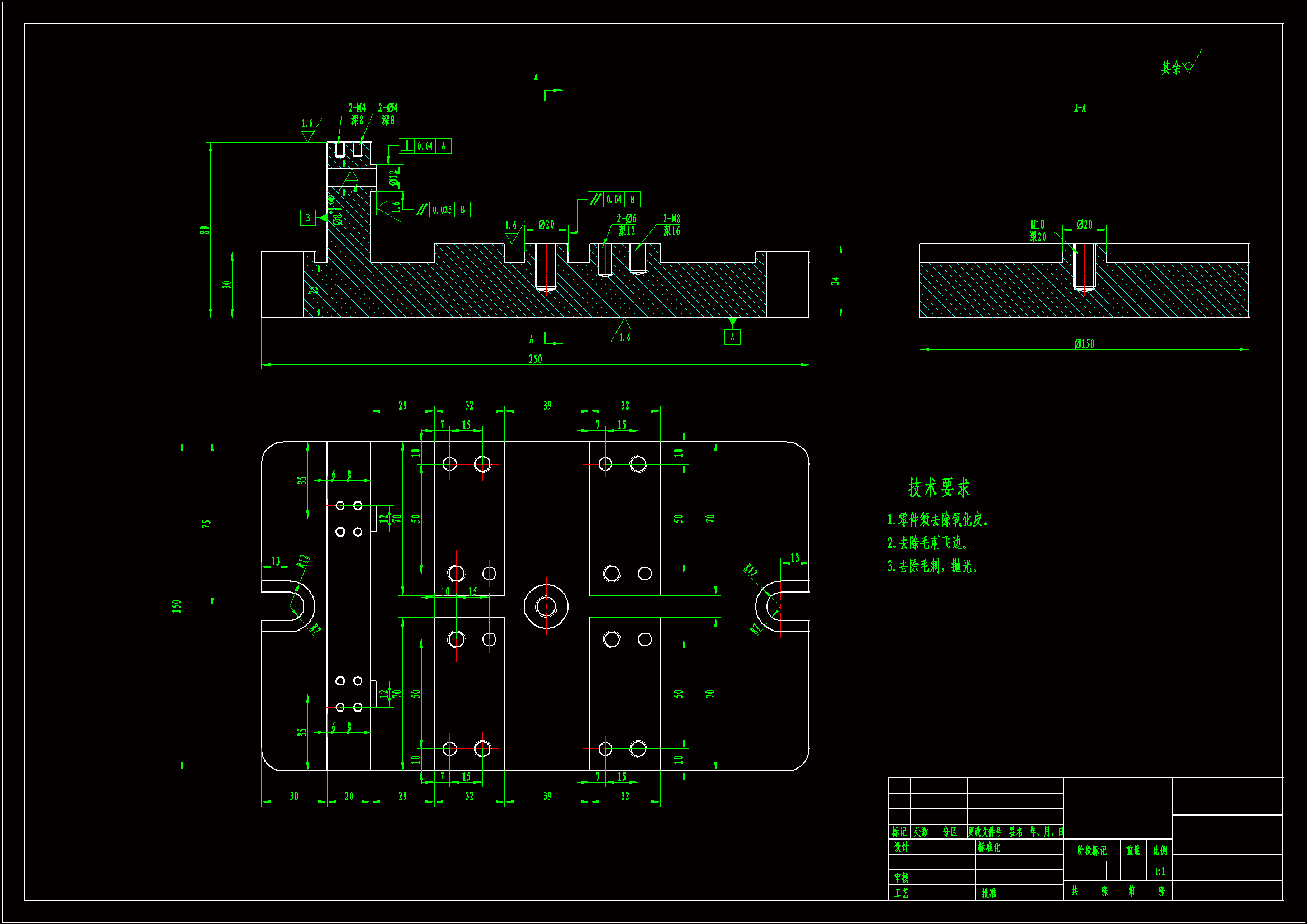Click the 阶段标记 title block cell
The height and width of the screenshot is (924, 1307).
click(x=1091, y=851)
